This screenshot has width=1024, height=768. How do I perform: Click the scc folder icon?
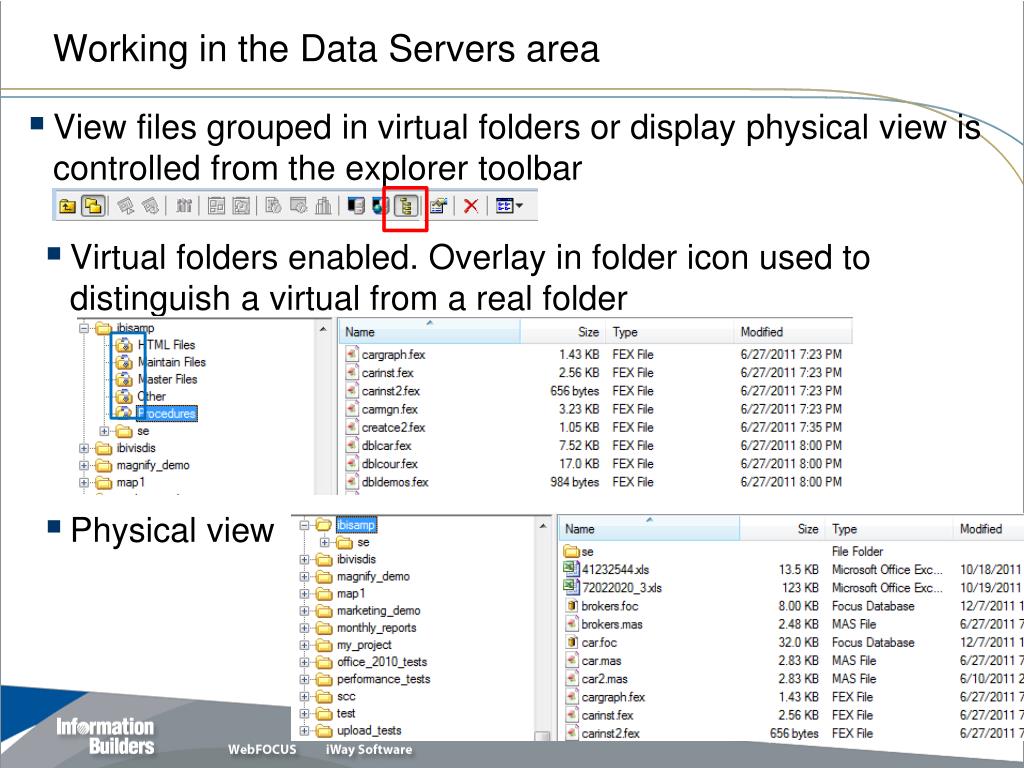(x=324, y=697)
